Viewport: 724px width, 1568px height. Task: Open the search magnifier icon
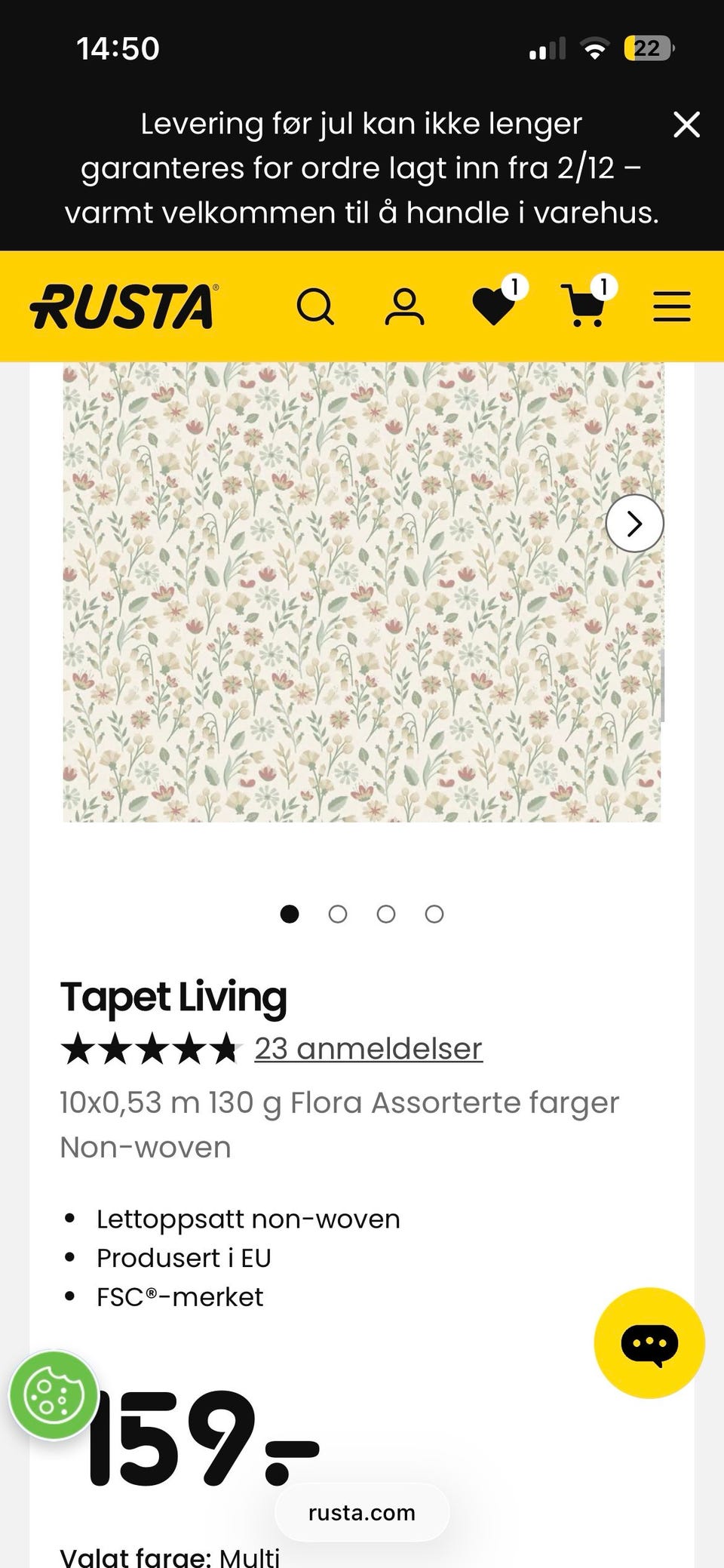tap(315, 307)
